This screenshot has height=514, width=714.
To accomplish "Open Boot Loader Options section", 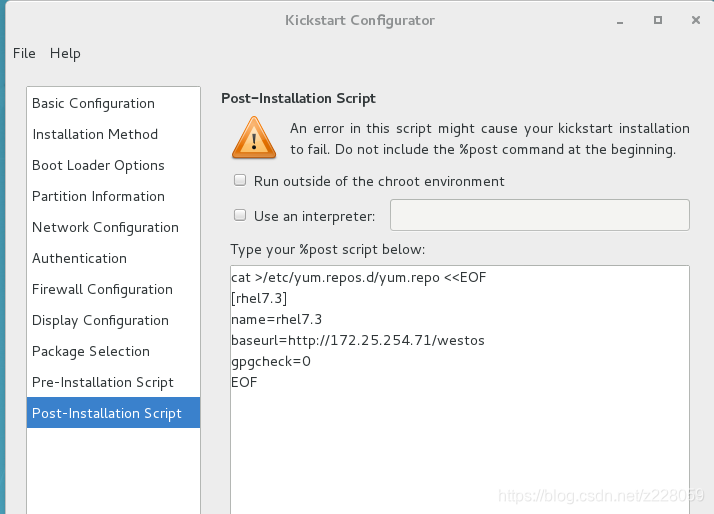I will point(98,165).
